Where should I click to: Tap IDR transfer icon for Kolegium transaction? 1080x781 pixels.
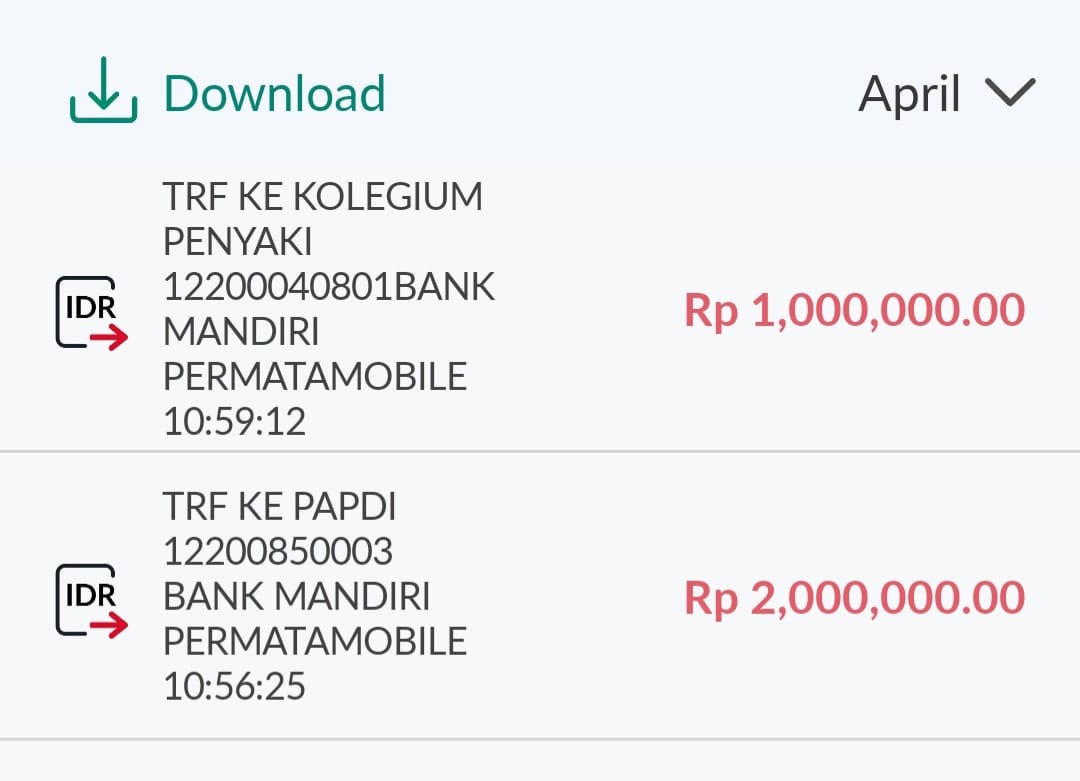tap(90, 312)
